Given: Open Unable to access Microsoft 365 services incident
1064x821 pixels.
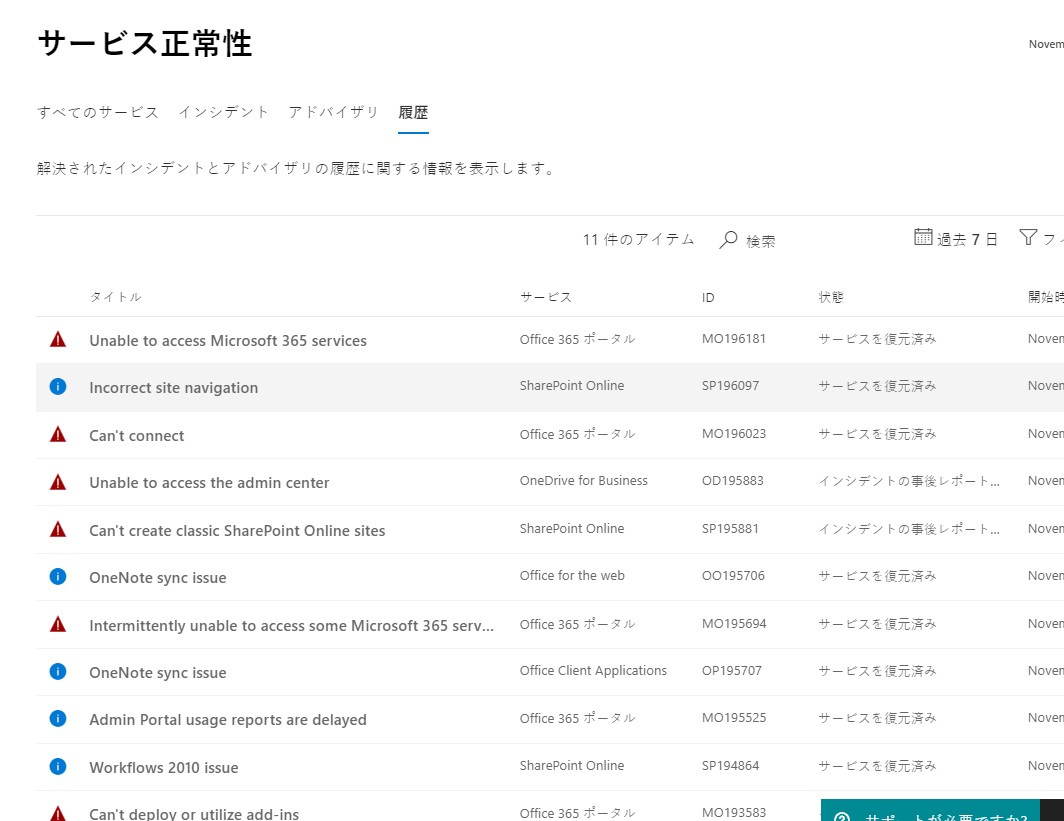Looking at the screenshot, I should (x=228, y=341).
